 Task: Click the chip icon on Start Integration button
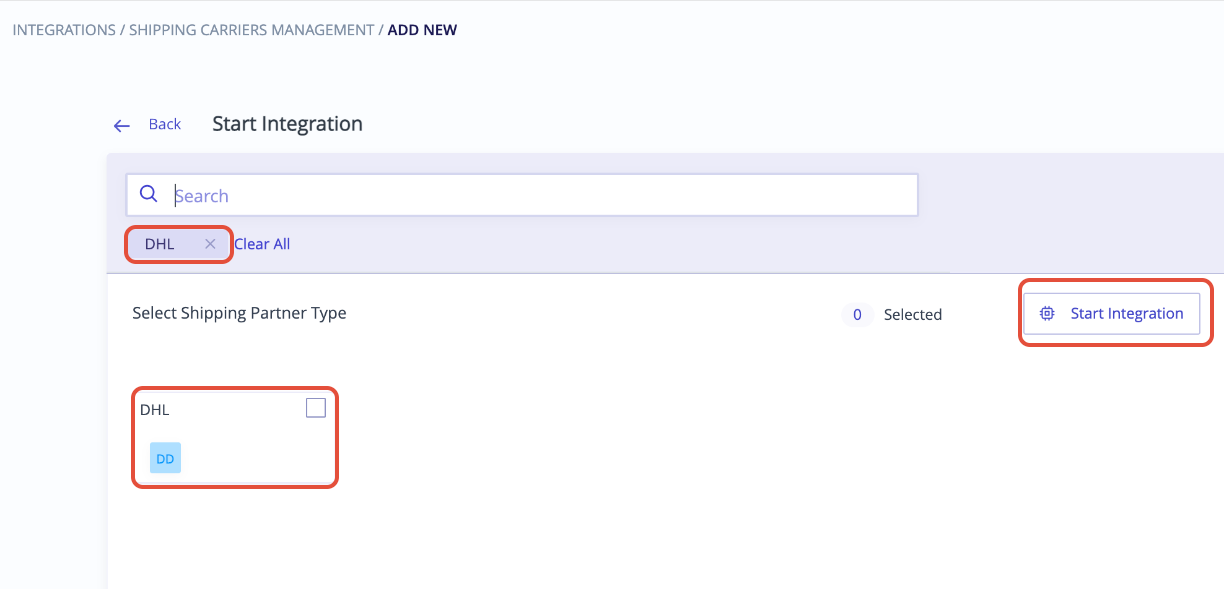[1047, 313]
